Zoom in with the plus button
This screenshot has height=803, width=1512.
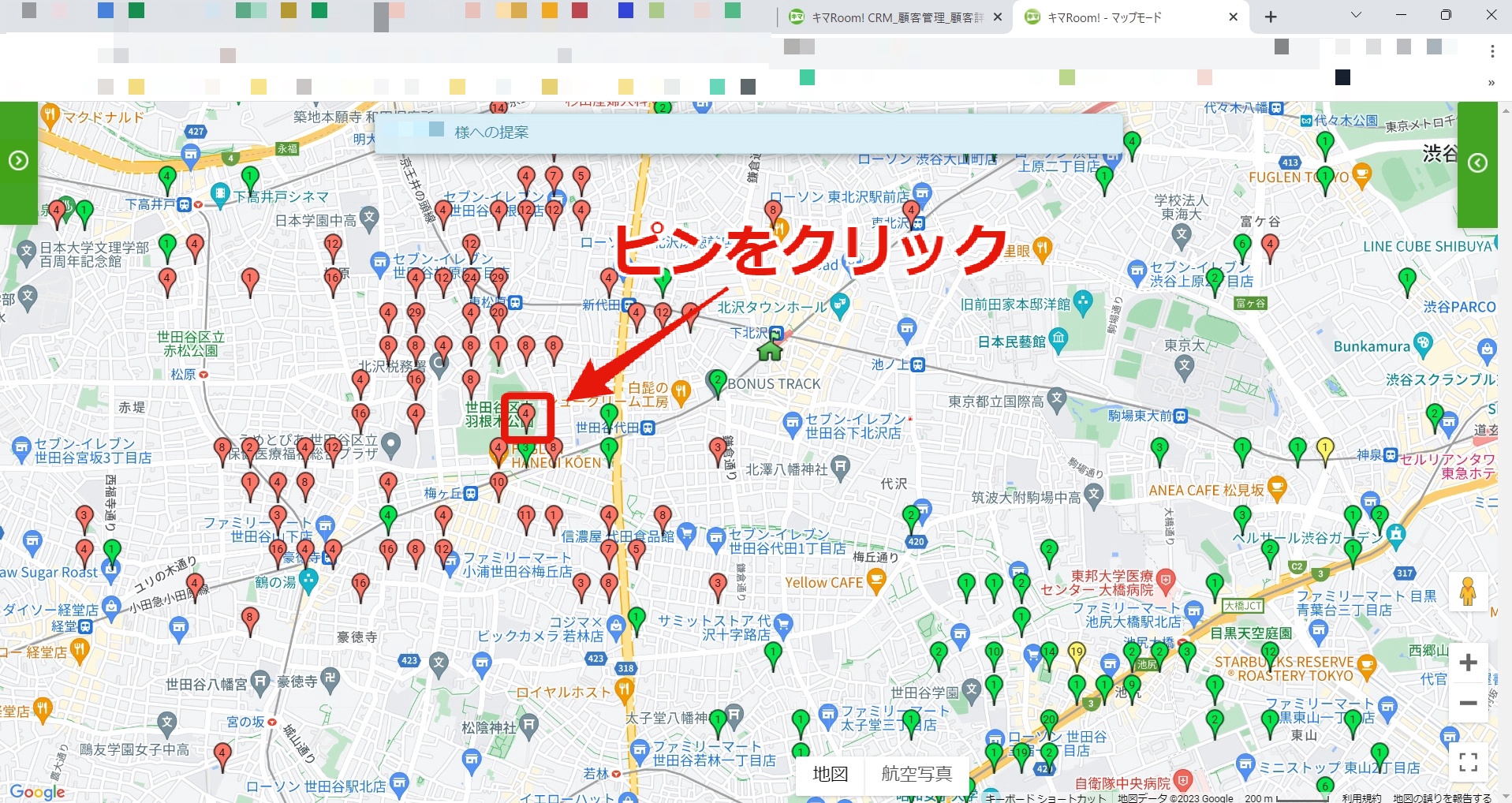tap(1468, 663)
